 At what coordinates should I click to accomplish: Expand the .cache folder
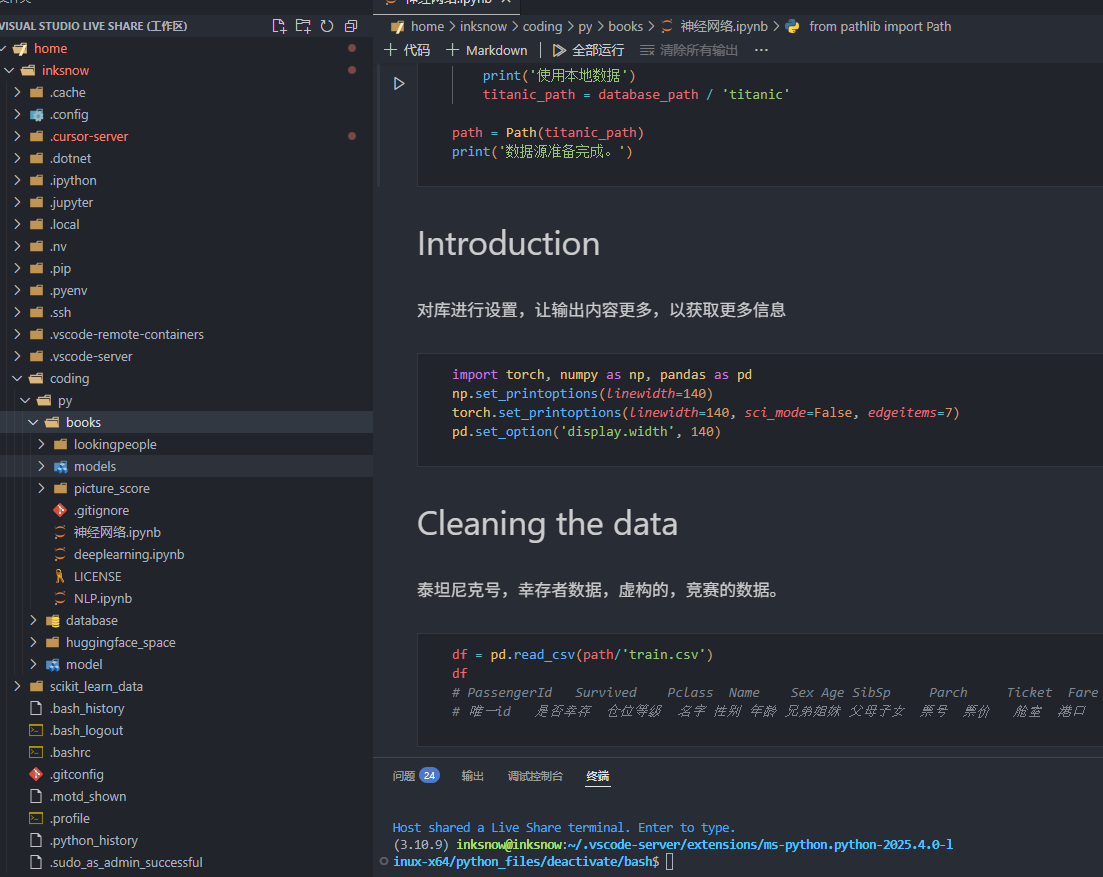(x=18, y=92)
